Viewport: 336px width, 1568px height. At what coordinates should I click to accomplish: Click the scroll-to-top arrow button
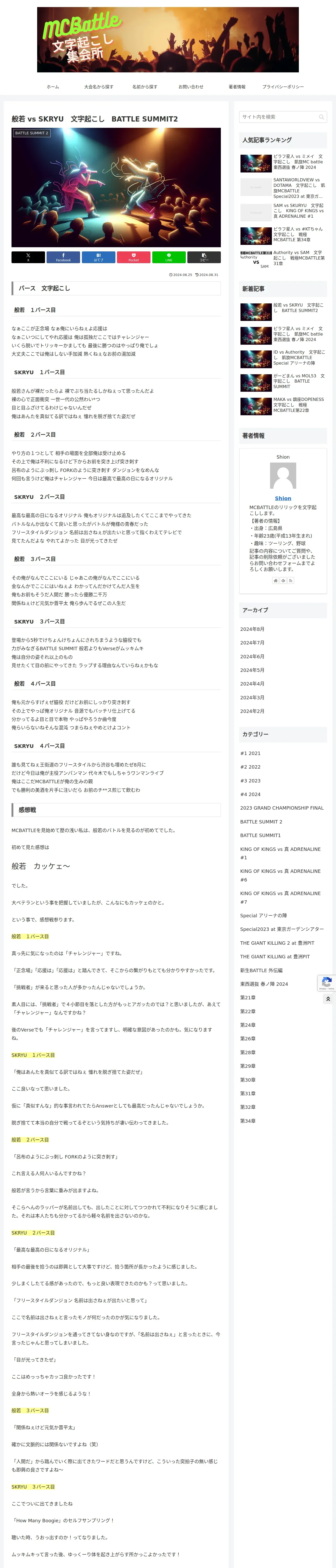[x=328, y=999]
